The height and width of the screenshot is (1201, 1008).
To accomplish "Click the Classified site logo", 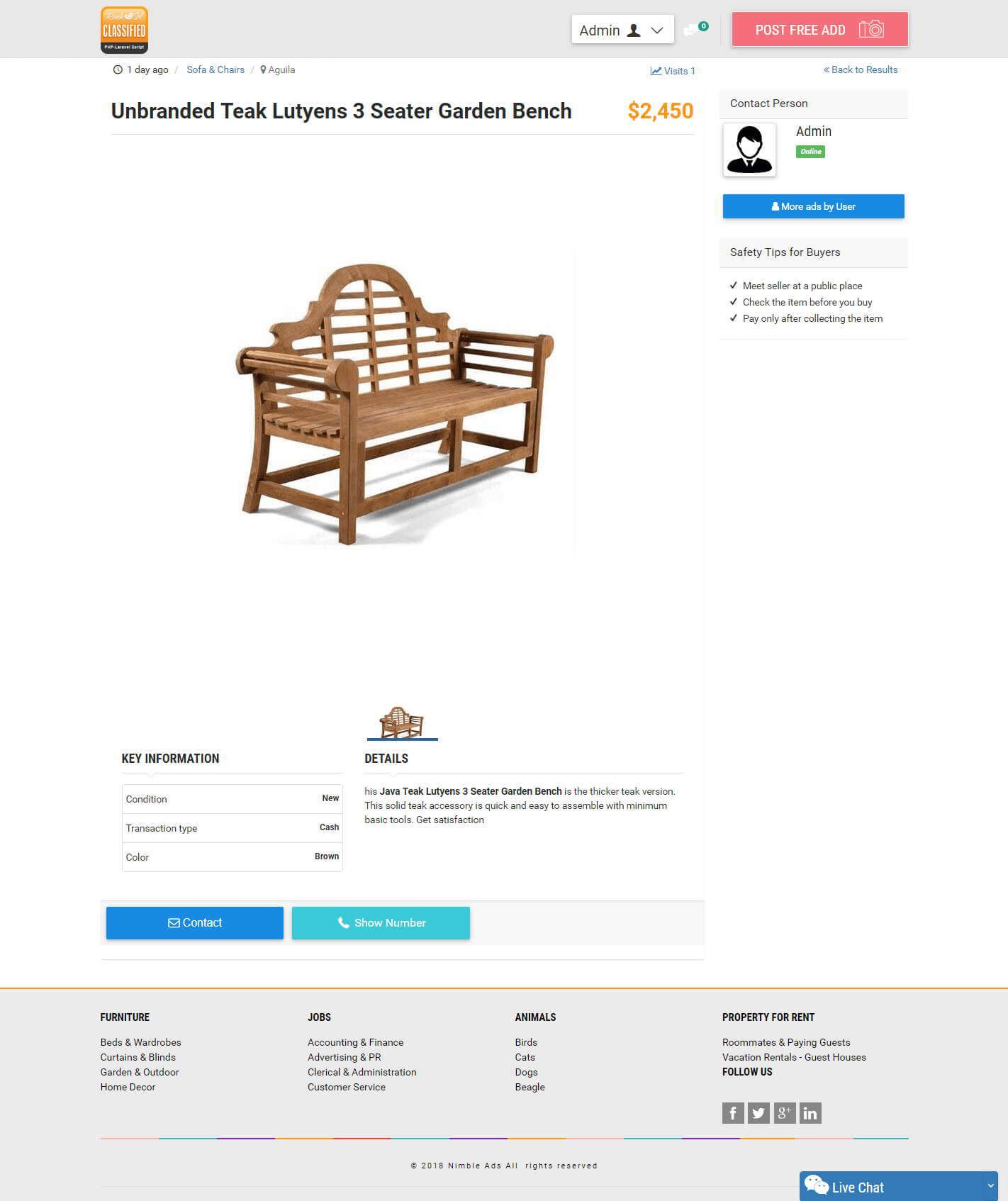I will [x=124, y=30].
